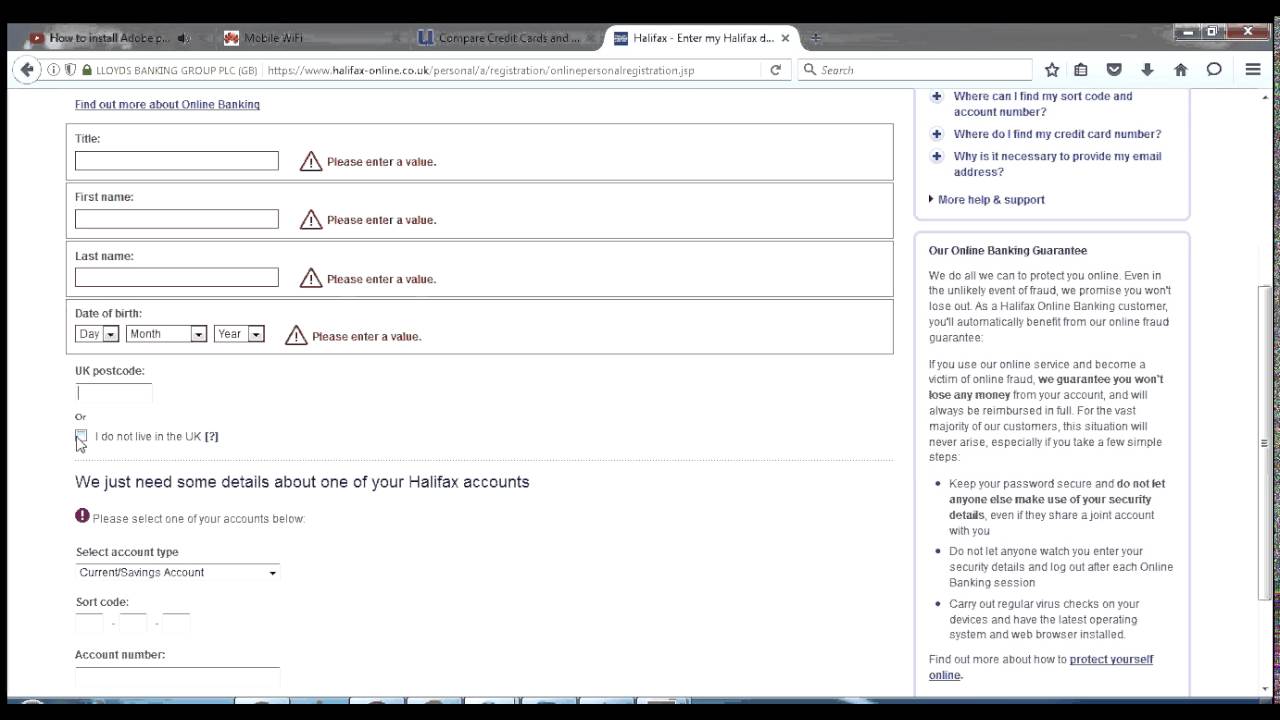Image resolution: width=1280 pixels, height=720 pixels.
Task: Open the downloads arrow icon
Action: 1147,70
